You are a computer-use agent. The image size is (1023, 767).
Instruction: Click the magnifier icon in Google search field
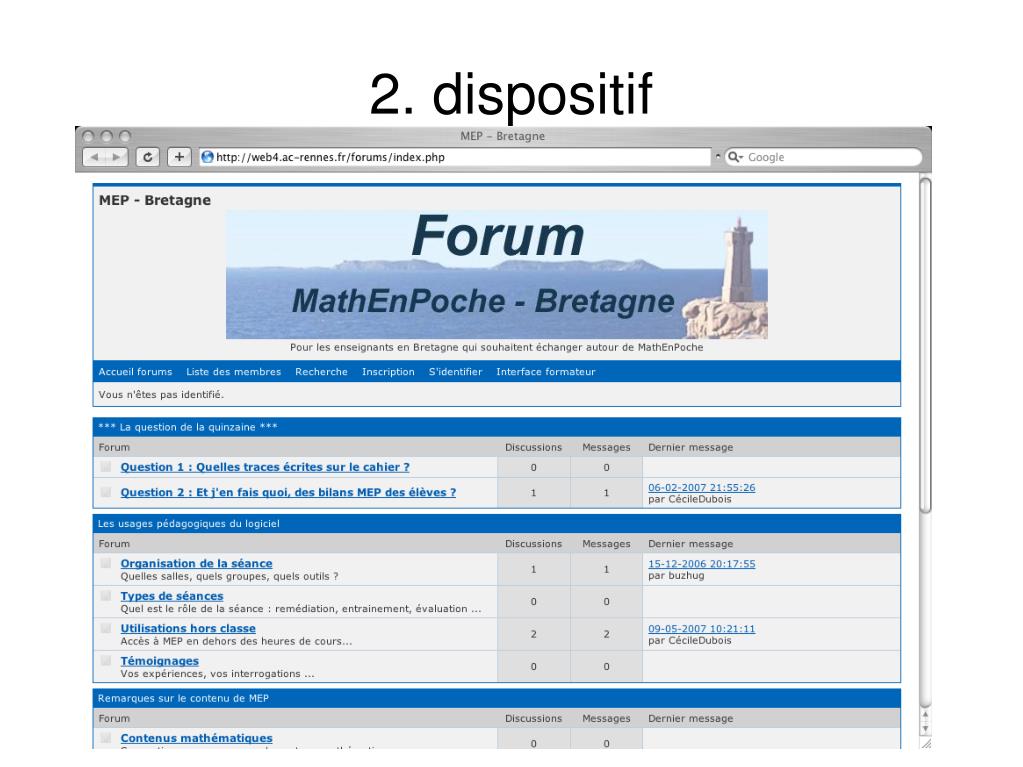click(735, 157)
